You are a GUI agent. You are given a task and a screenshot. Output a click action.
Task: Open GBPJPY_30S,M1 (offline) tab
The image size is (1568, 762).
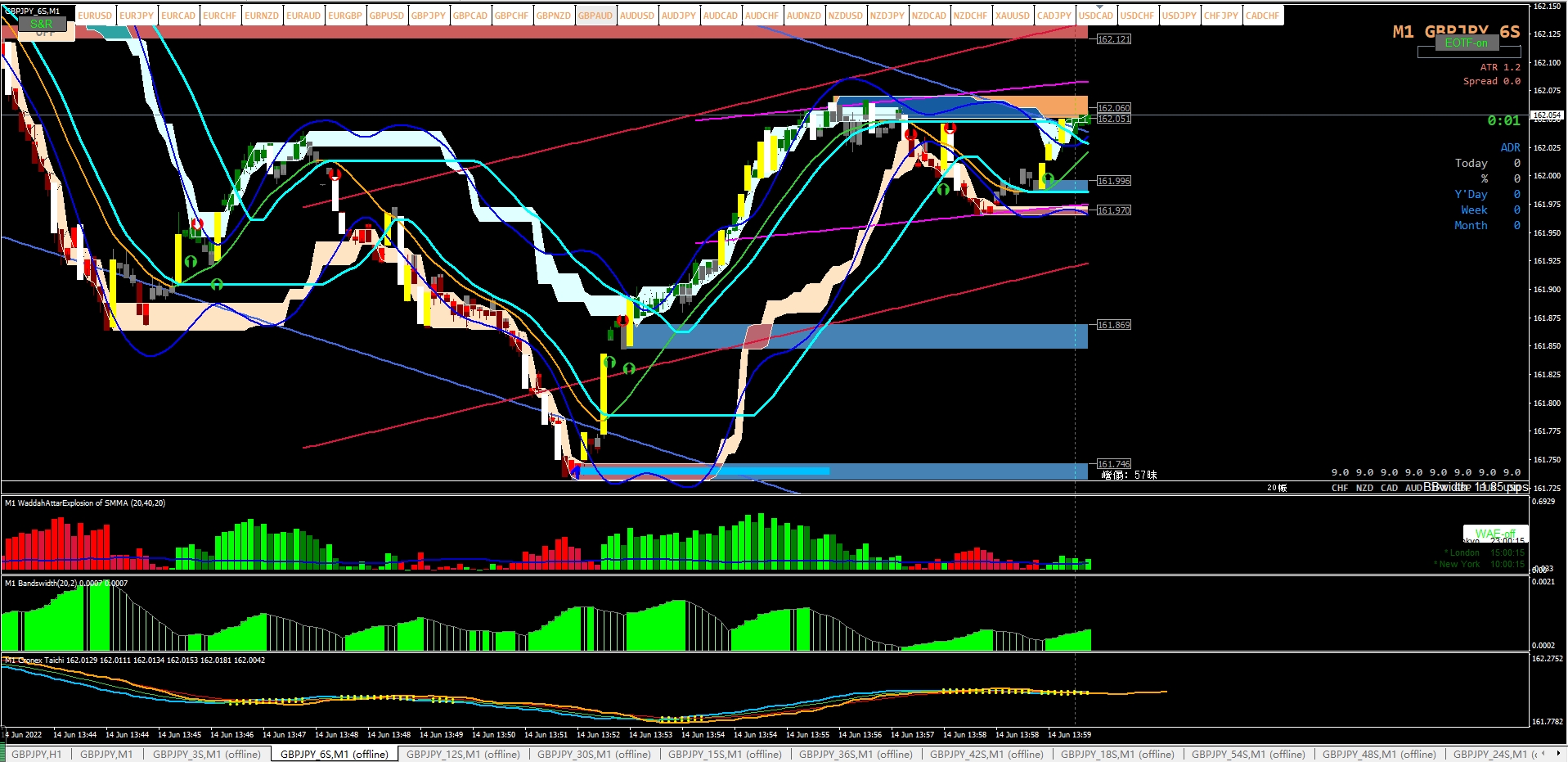594,754
